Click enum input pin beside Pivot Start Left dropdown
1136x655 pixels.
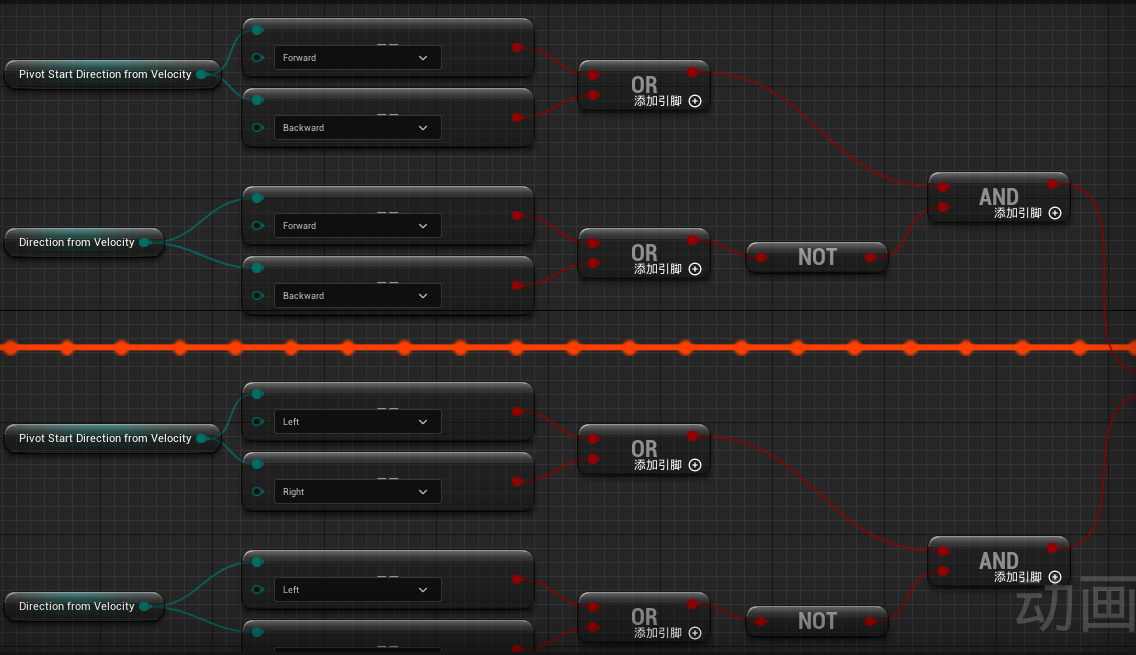coord(257,422)
